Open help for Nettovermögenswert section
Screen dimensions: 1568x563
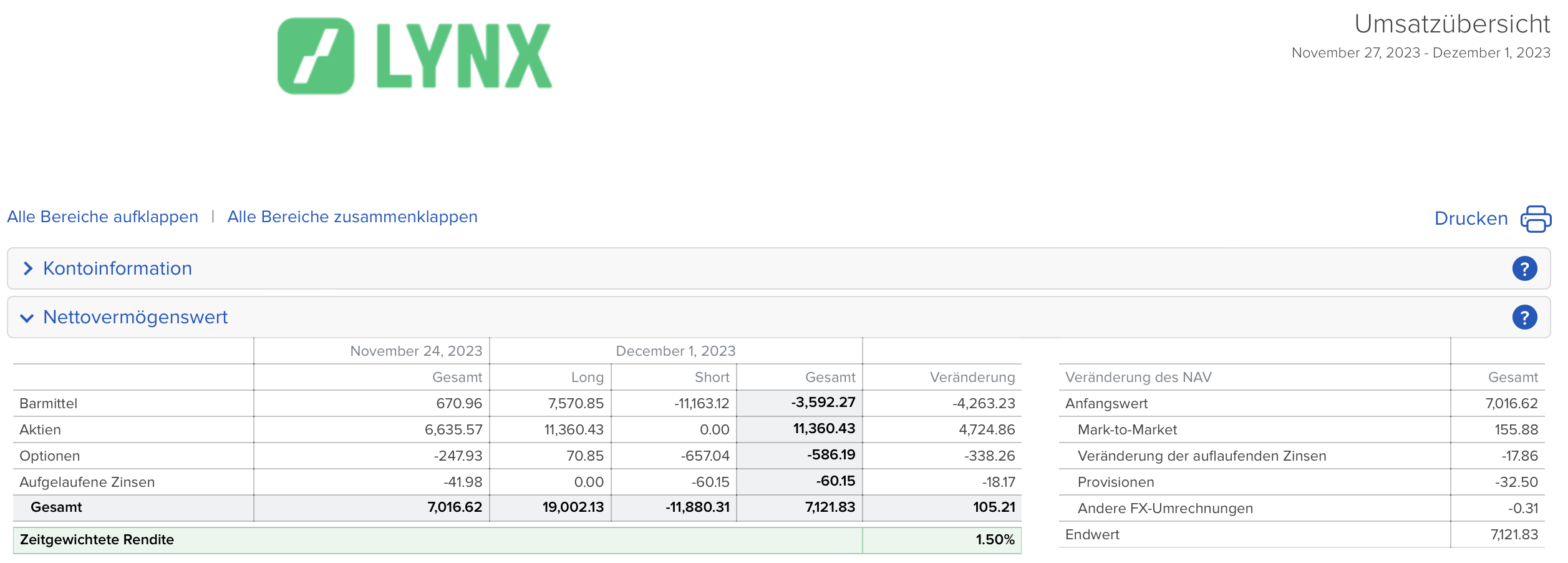1524,318
